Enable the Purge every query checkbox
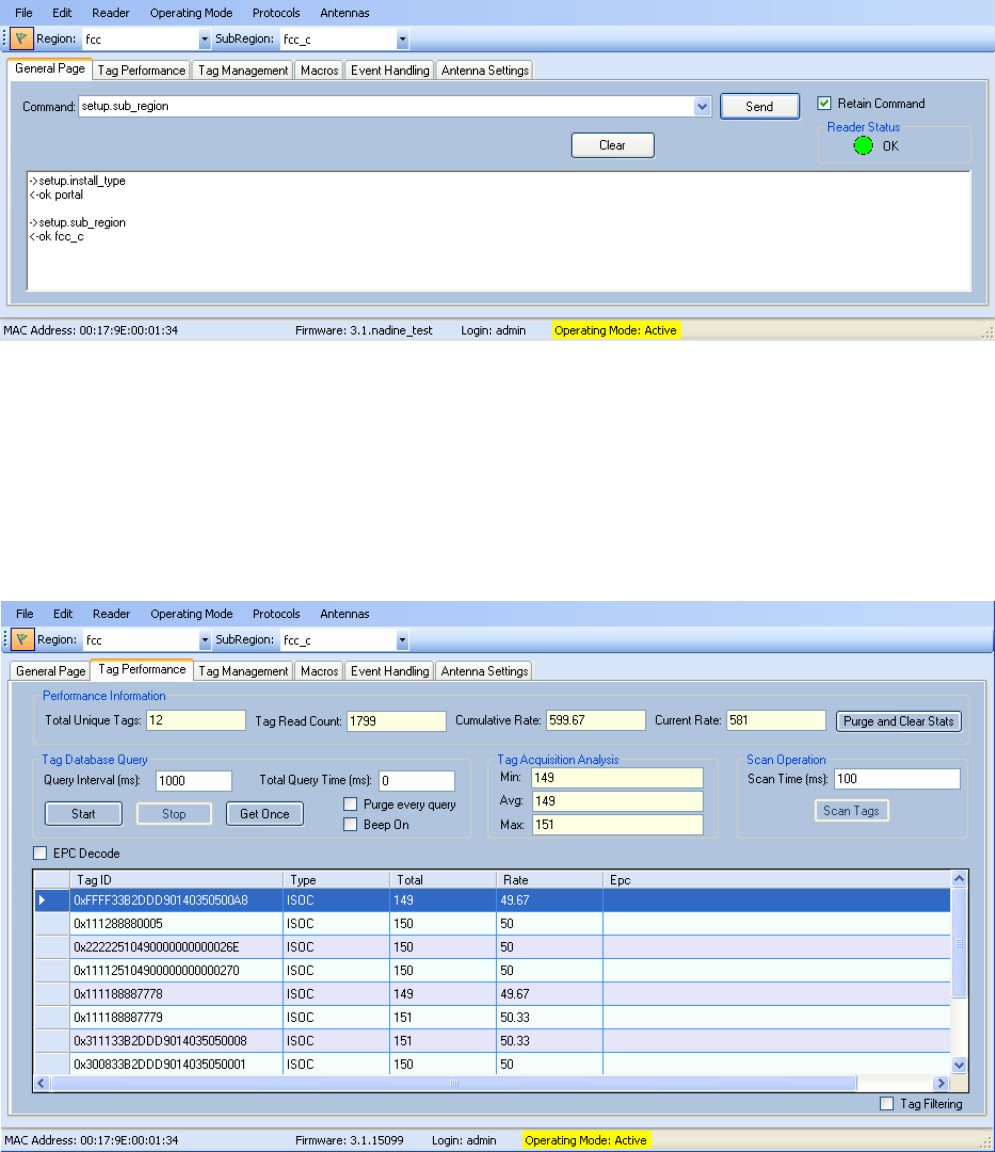The width and height of the screenshot is (995, 1152). [x=350, y=804]
